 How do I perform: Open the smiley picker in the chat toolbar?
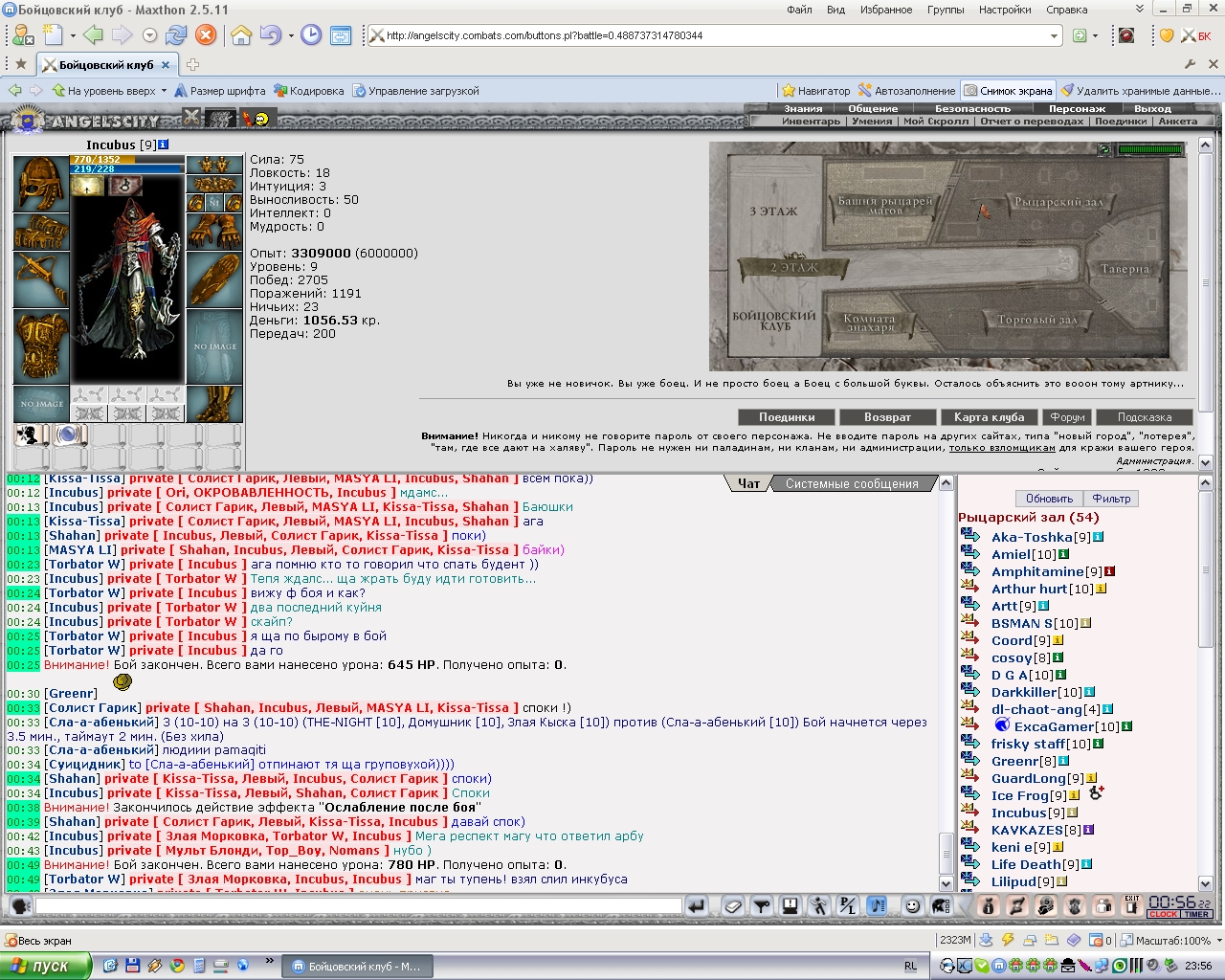913,905
